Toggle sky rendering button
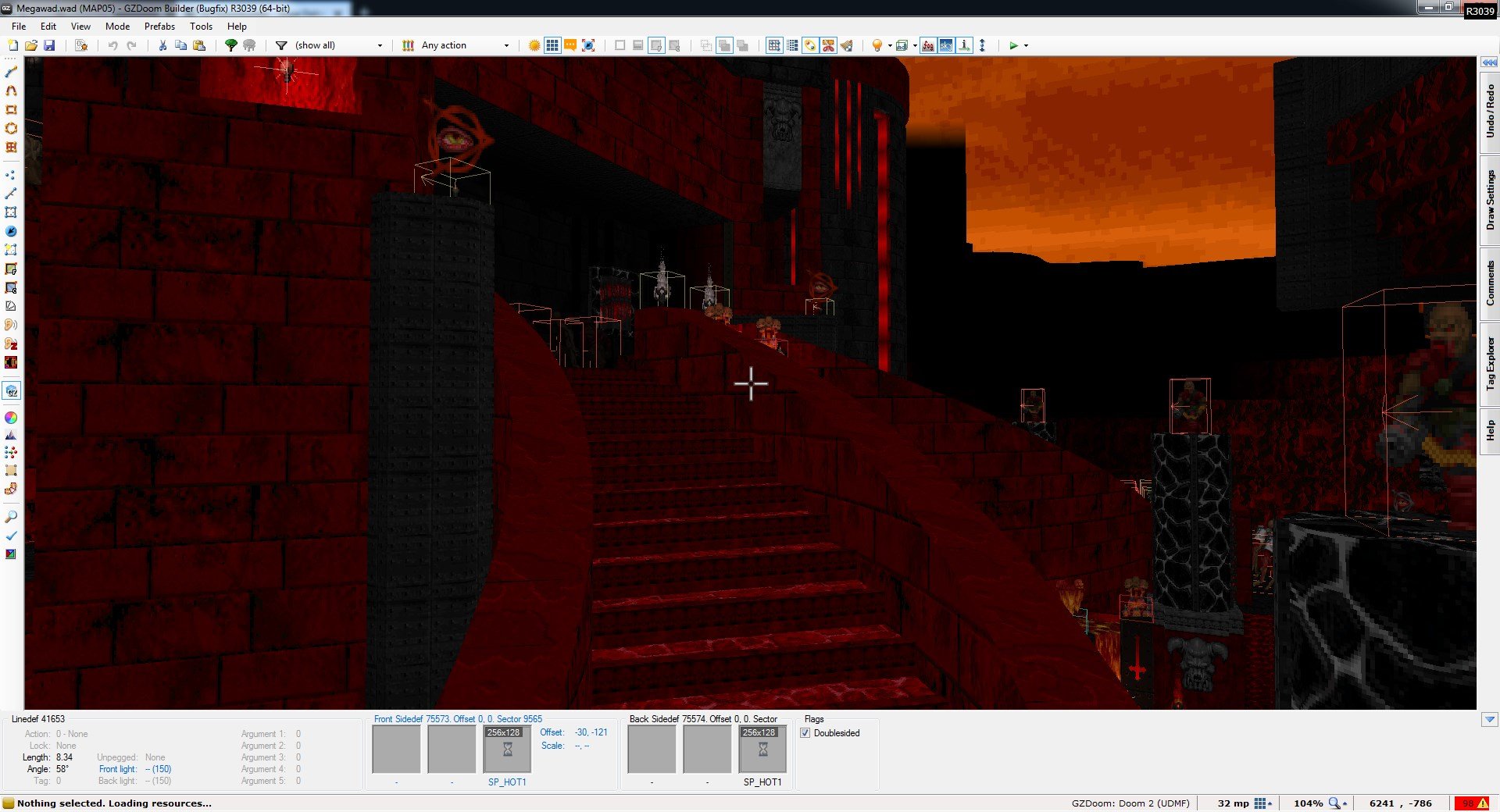This screenshot has height=812, width=1500. 946,45
